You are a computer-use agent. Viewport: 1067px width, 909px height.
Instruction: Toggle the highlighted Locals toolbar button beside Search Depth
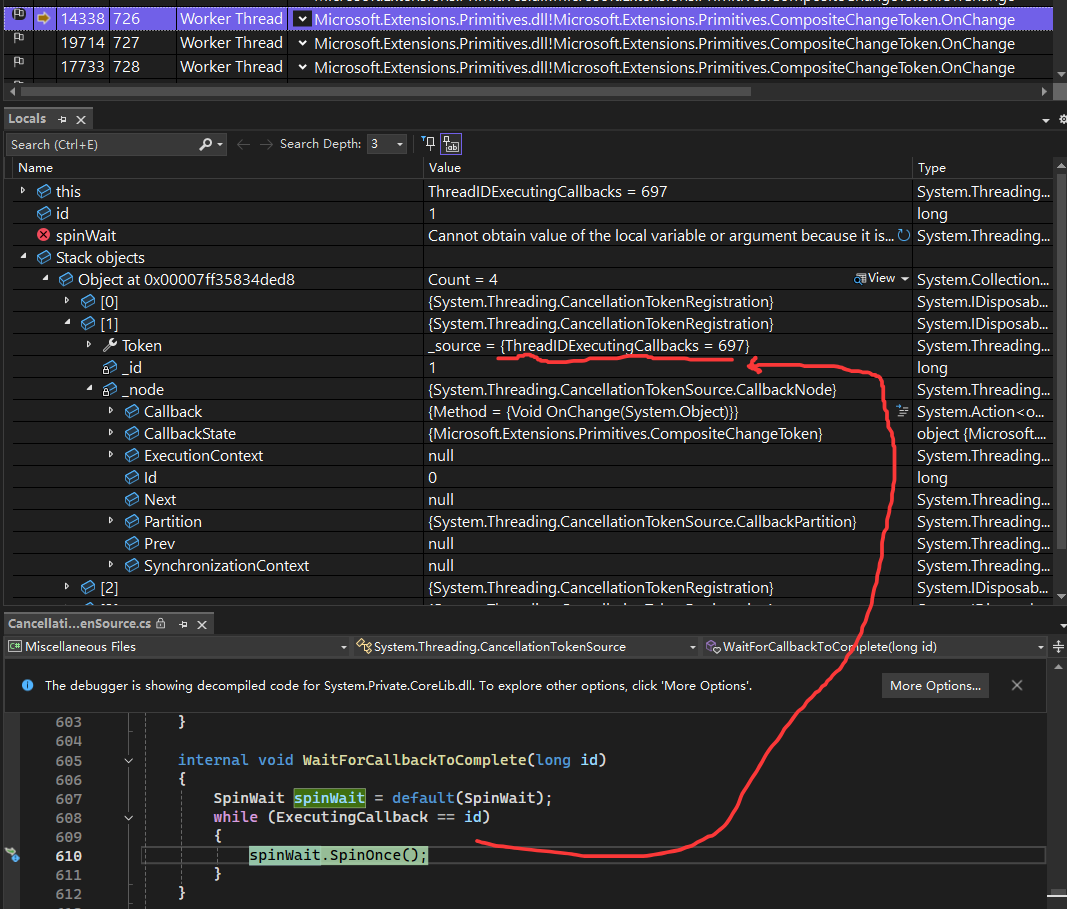(x=451, y=144)
